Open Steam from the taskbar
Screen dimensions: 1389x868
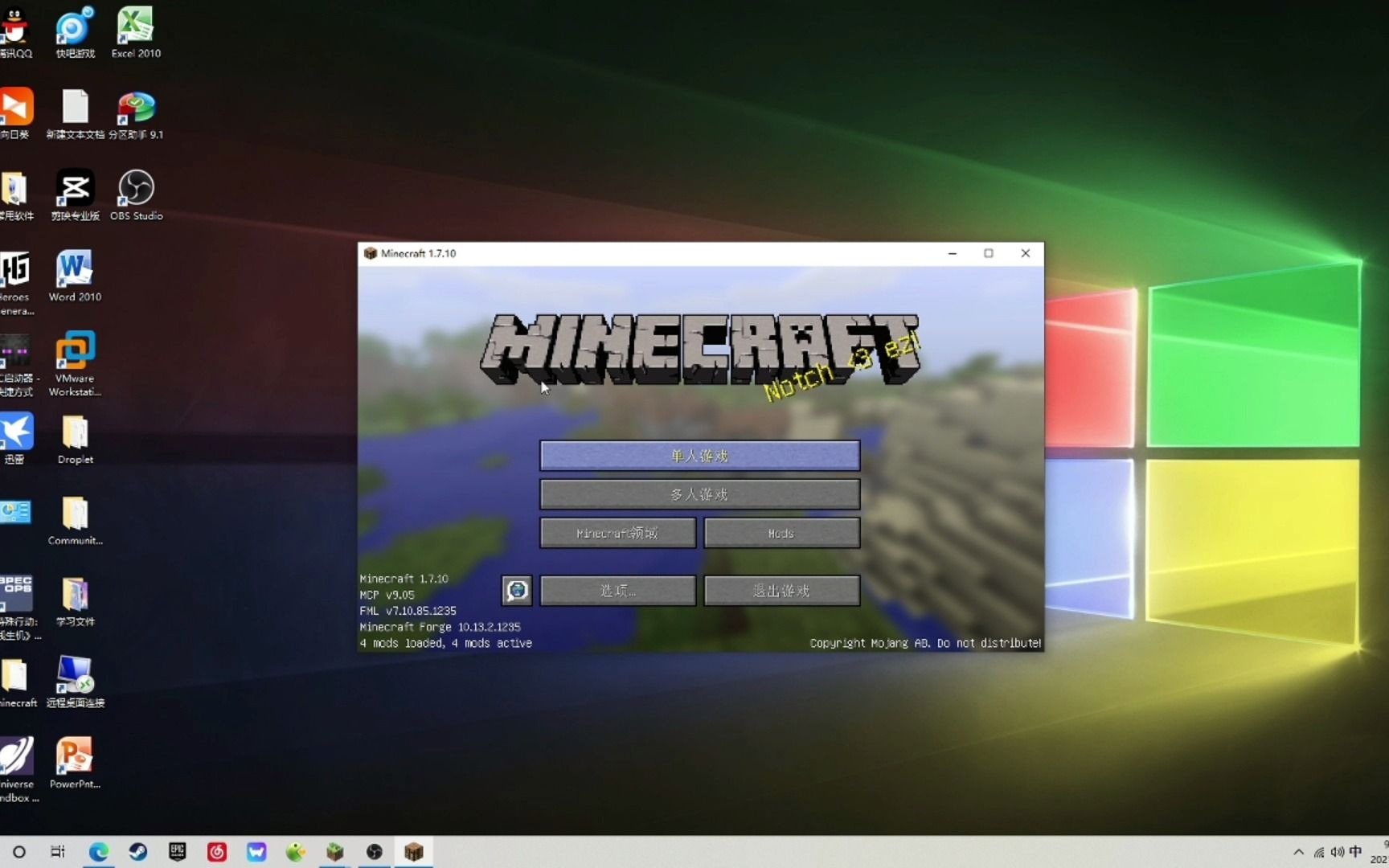tap(137, 852)
